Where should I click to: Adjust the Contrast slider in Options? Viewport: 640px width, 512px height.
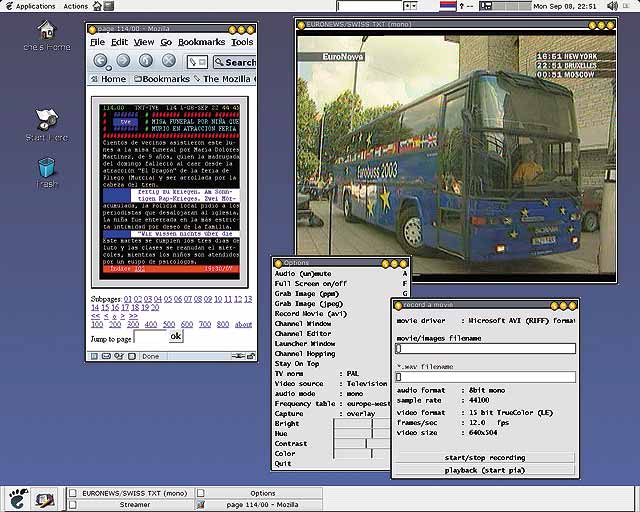(362, 443)
